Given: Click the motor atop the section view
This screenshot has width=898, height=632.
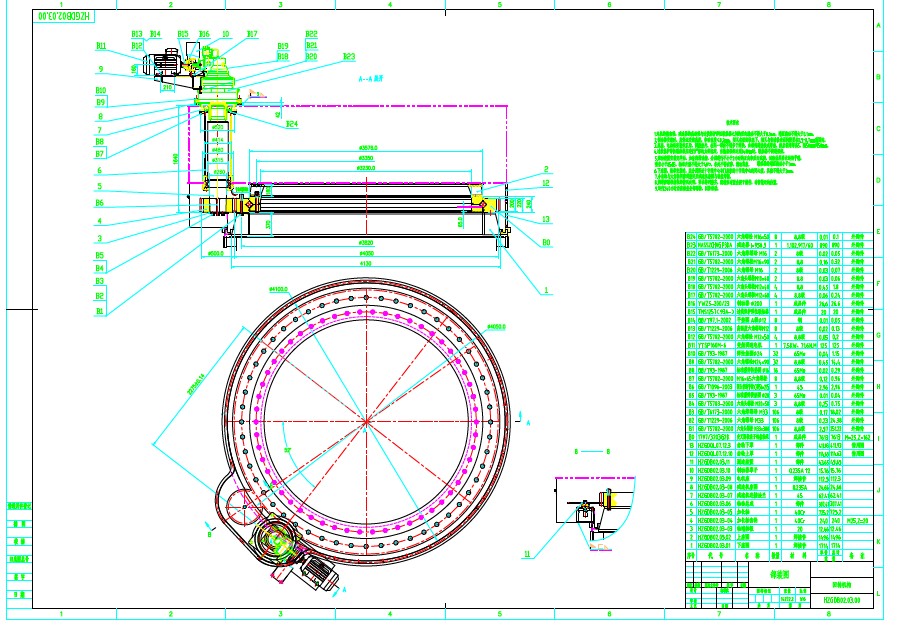Looking at the screenshot, I should point(162,65).
